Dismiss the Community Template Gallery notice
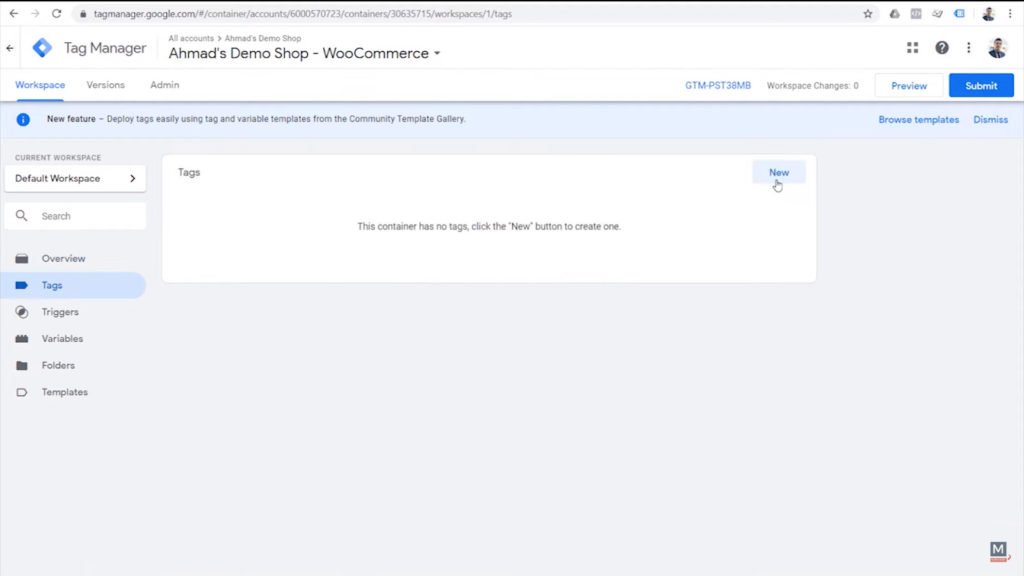The image size is (1024, 576). [990, 119]
